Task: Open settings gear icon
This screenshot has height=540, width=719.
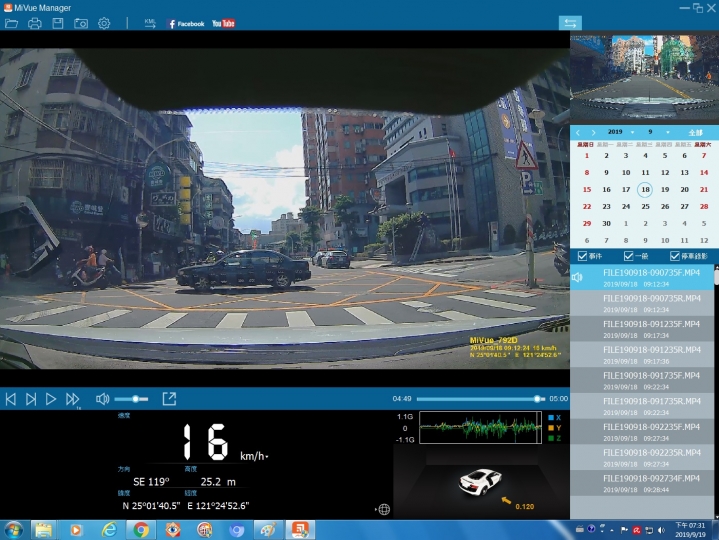Action: pos(104,23)
